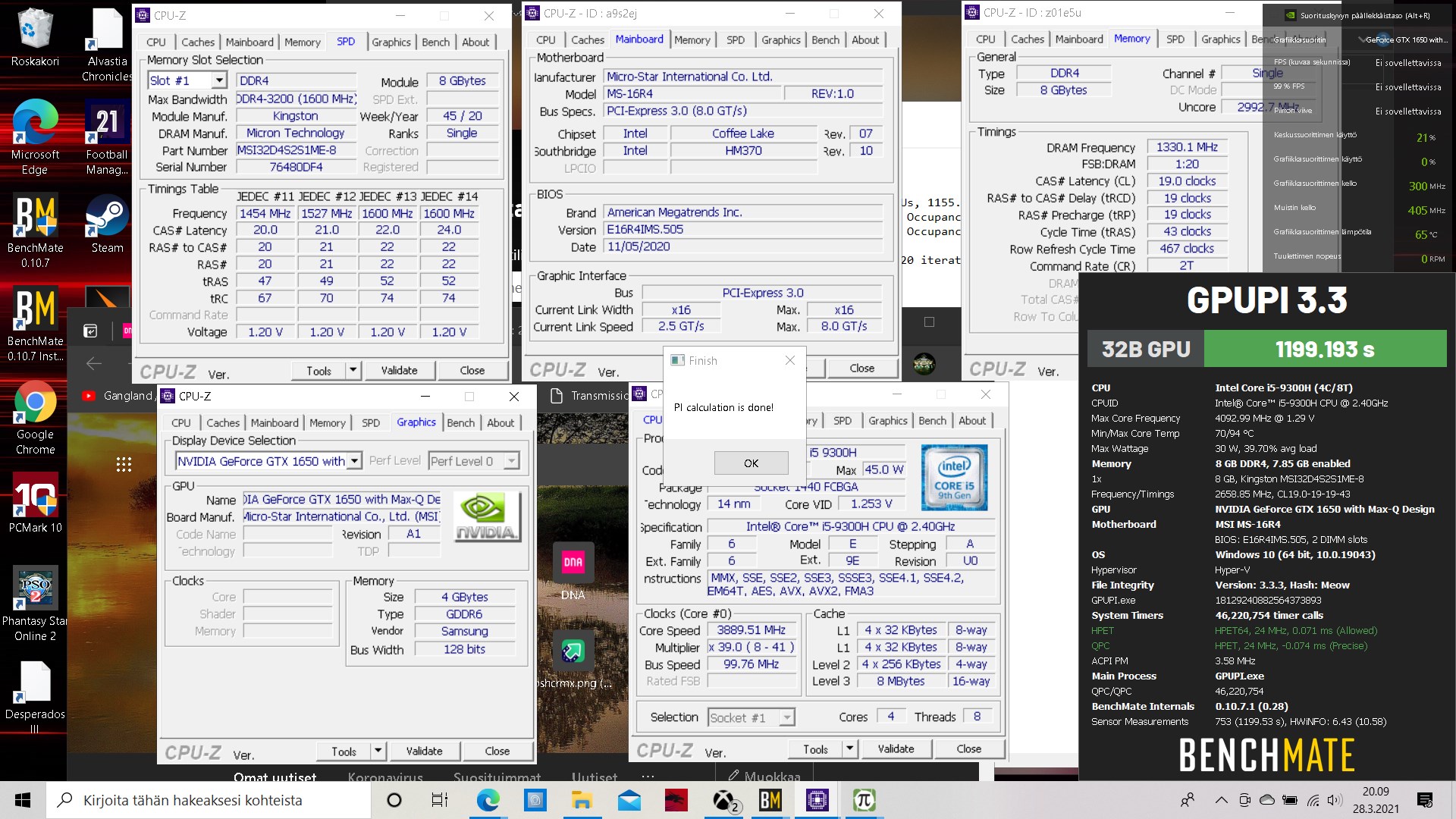Click Validate in the Graphics window
1456x819 pixels.
click(424, 751)
